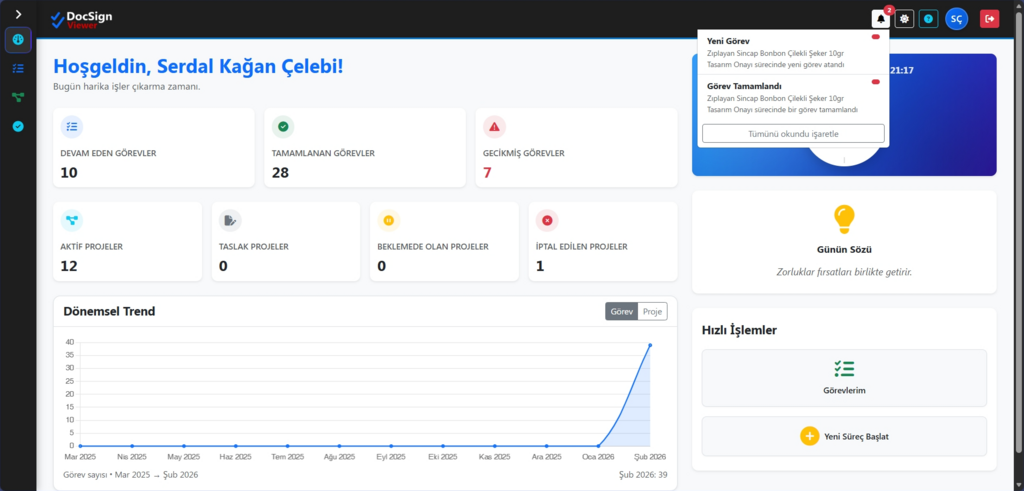Open the Gecikmiş Görevler card
The width and height of the screenshot is (1024, 491).
[570, 148]
